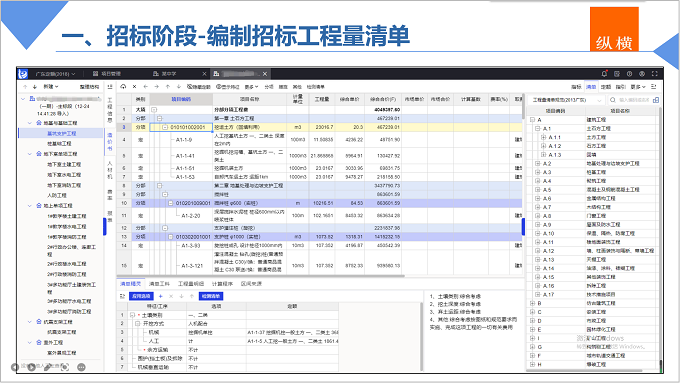Expand node A.1.1 in the right panel tree

(543, 137)
